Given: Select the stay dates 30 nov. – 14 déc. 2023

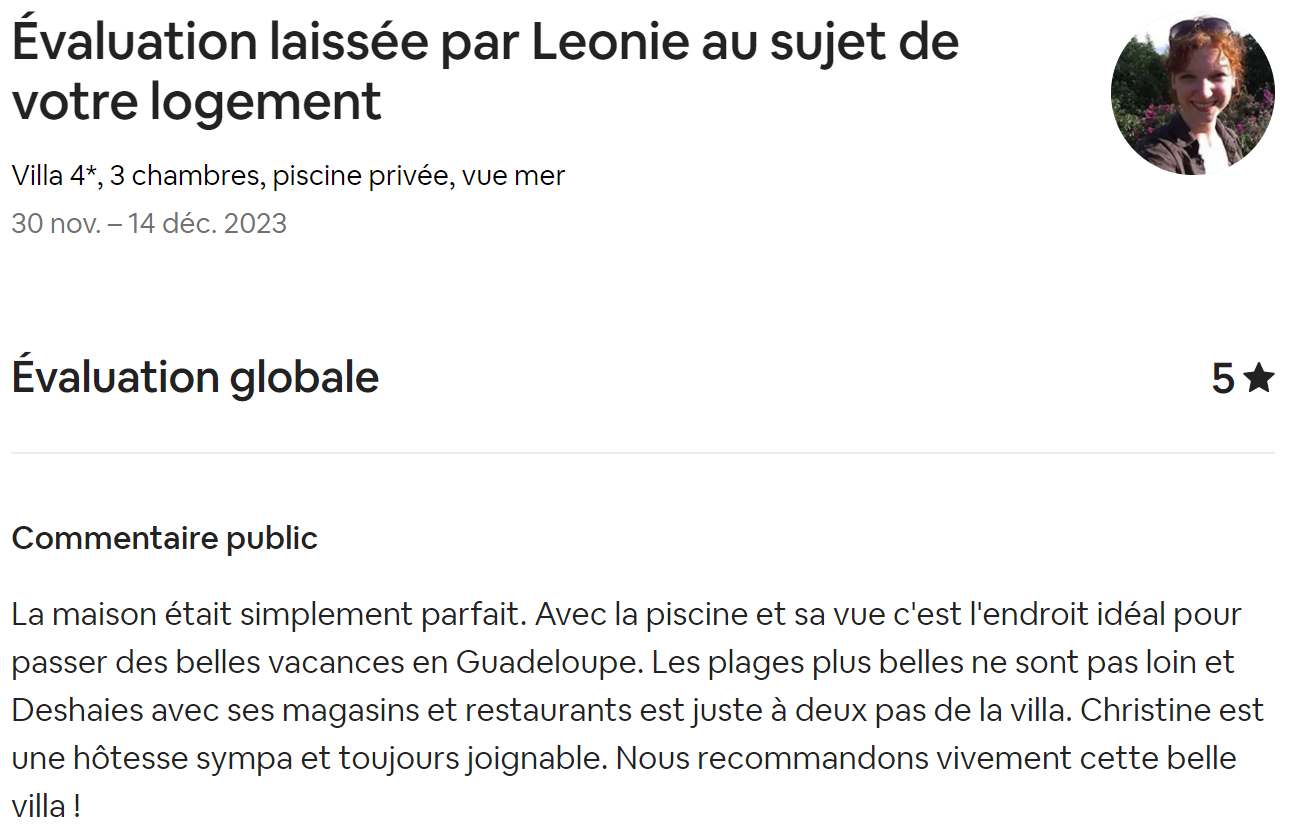Looking at the screenshot, I should pyautogui.click(x=149, y=223).
